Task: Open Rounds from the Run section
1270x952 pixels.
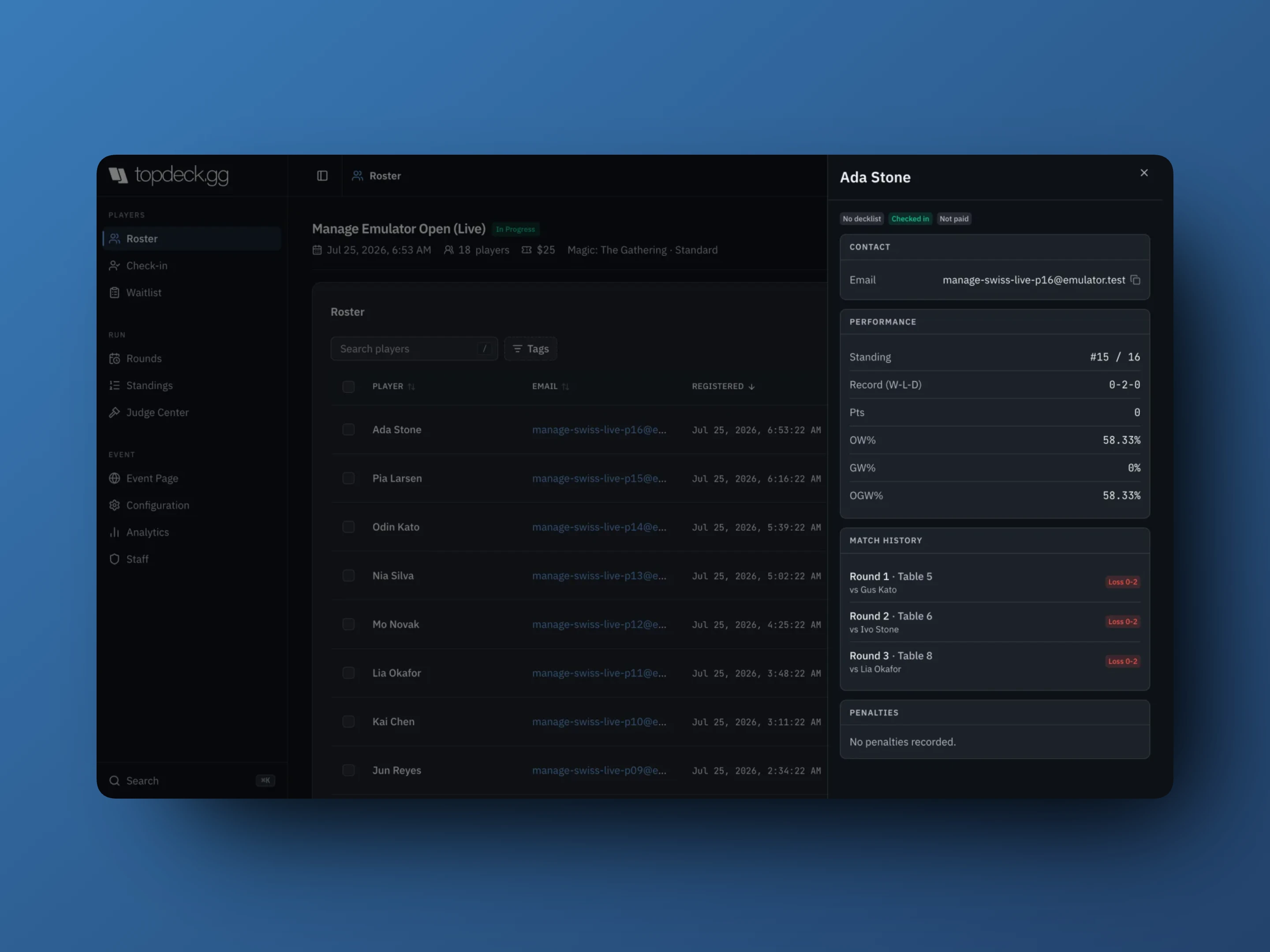Action: click(192, 359)
